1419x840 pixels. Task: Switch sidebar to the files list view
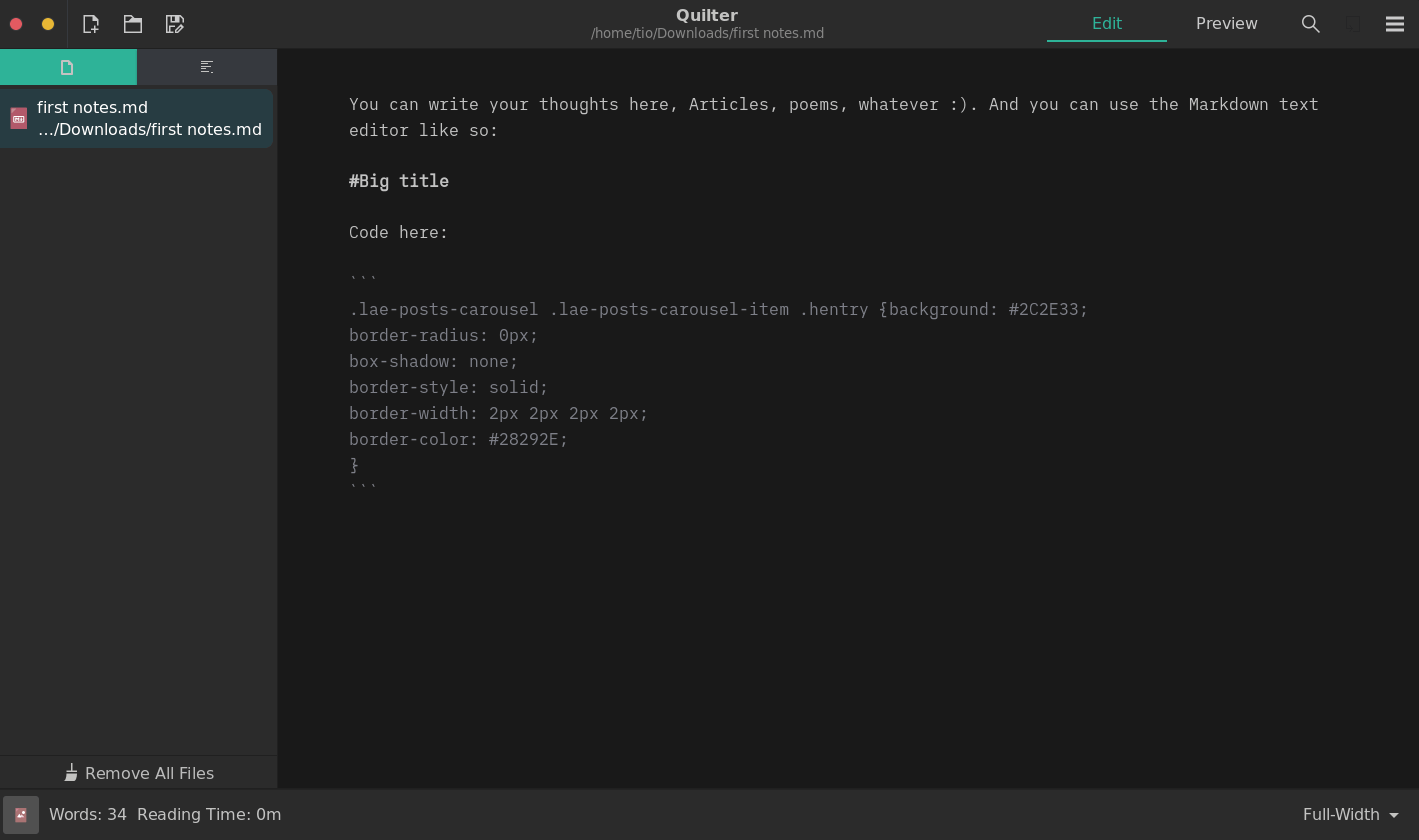[68, 67]
